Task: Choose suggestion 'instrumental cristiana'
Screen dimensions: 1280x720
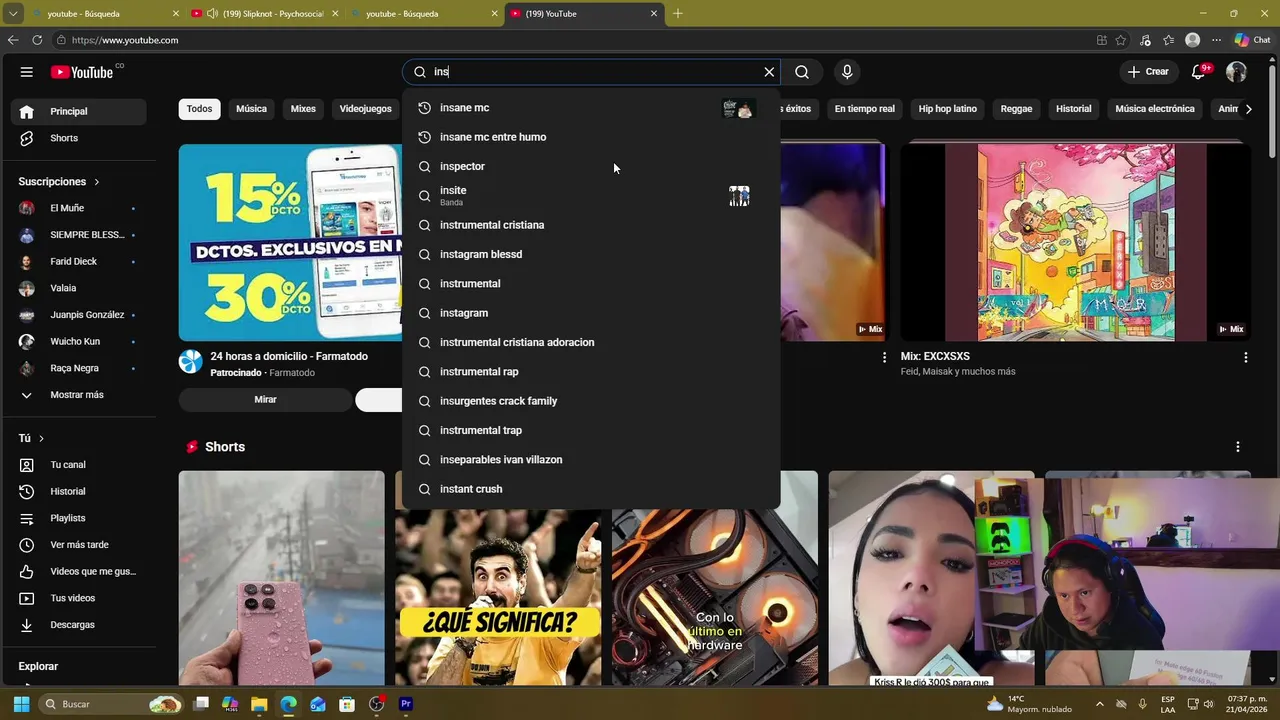Action: point(591,225)
